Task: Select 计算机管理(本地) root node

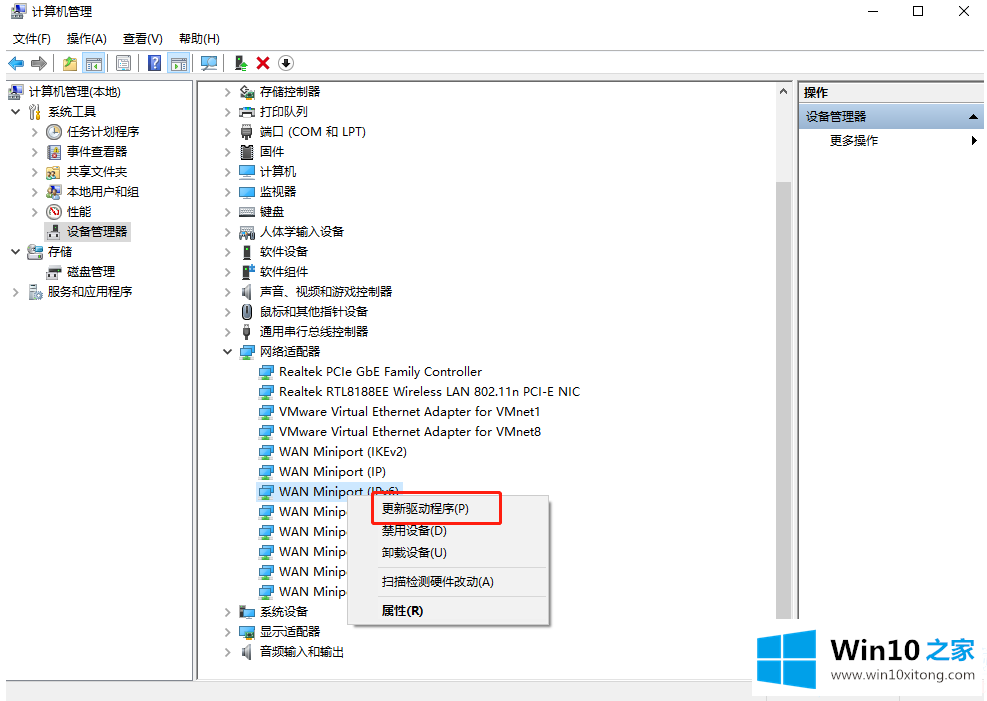Action: (x=74, y=92)
